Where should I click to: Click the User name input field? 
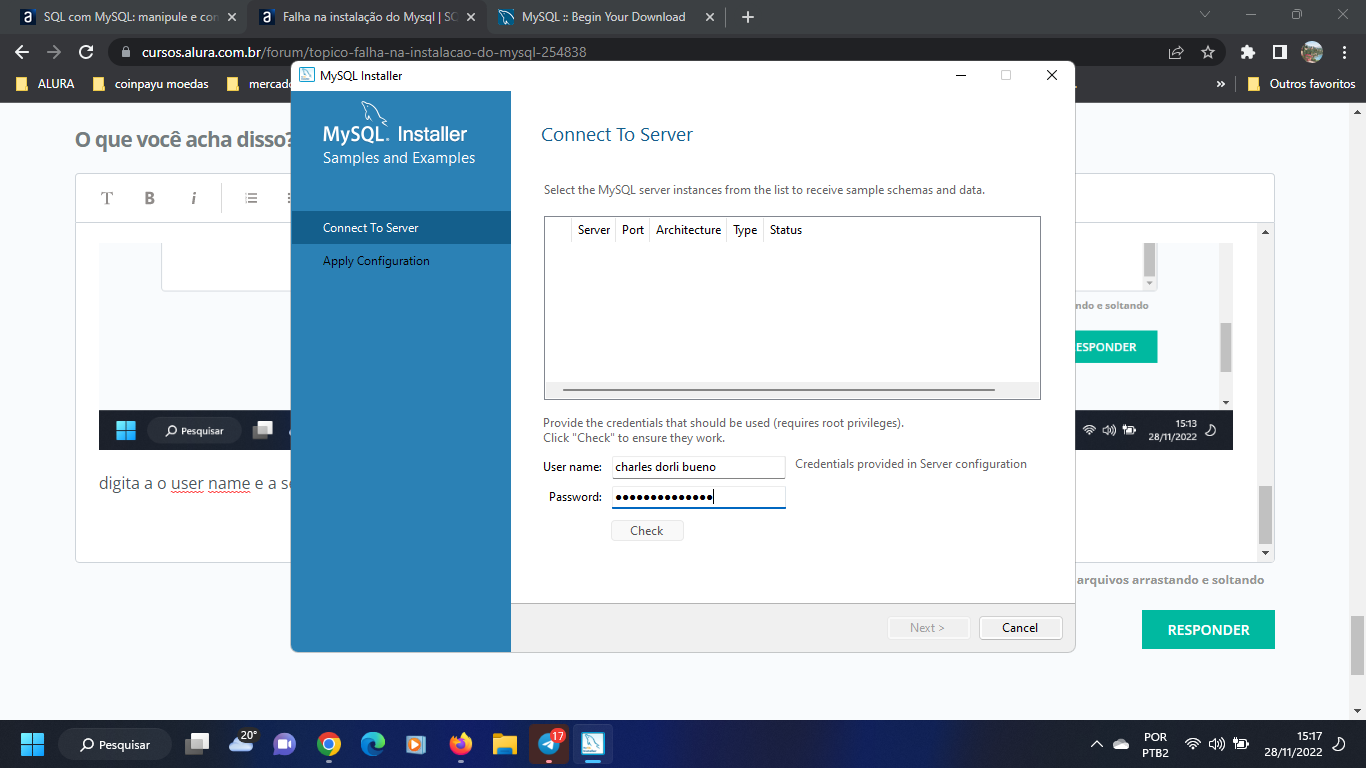(698, 467)
